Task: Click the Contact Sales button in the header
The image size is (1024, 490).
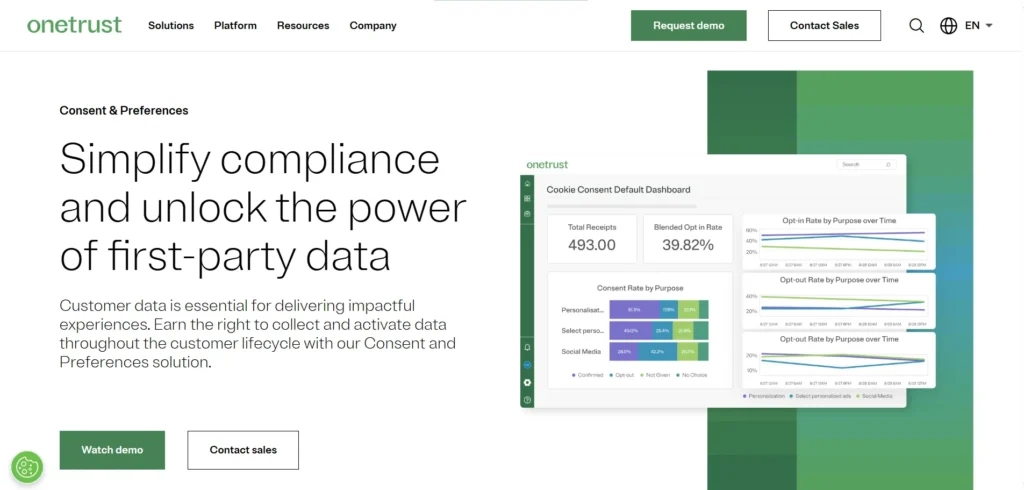Action: coord(824,25)
